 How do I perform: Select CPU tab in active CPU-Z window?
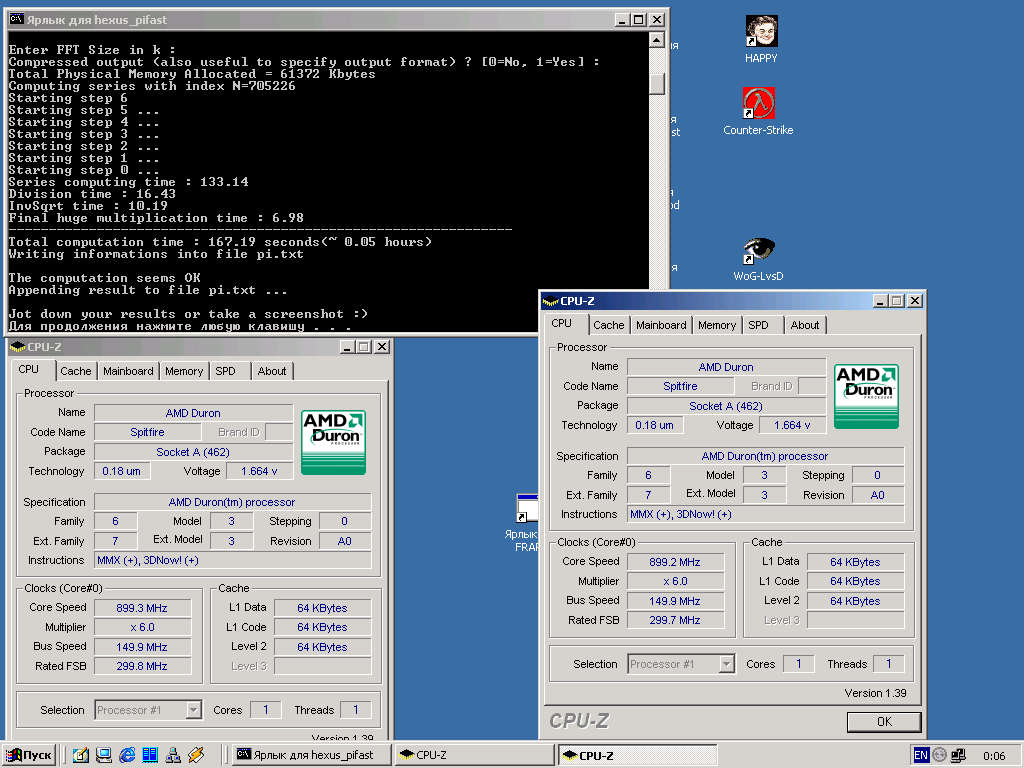(562, 323)
